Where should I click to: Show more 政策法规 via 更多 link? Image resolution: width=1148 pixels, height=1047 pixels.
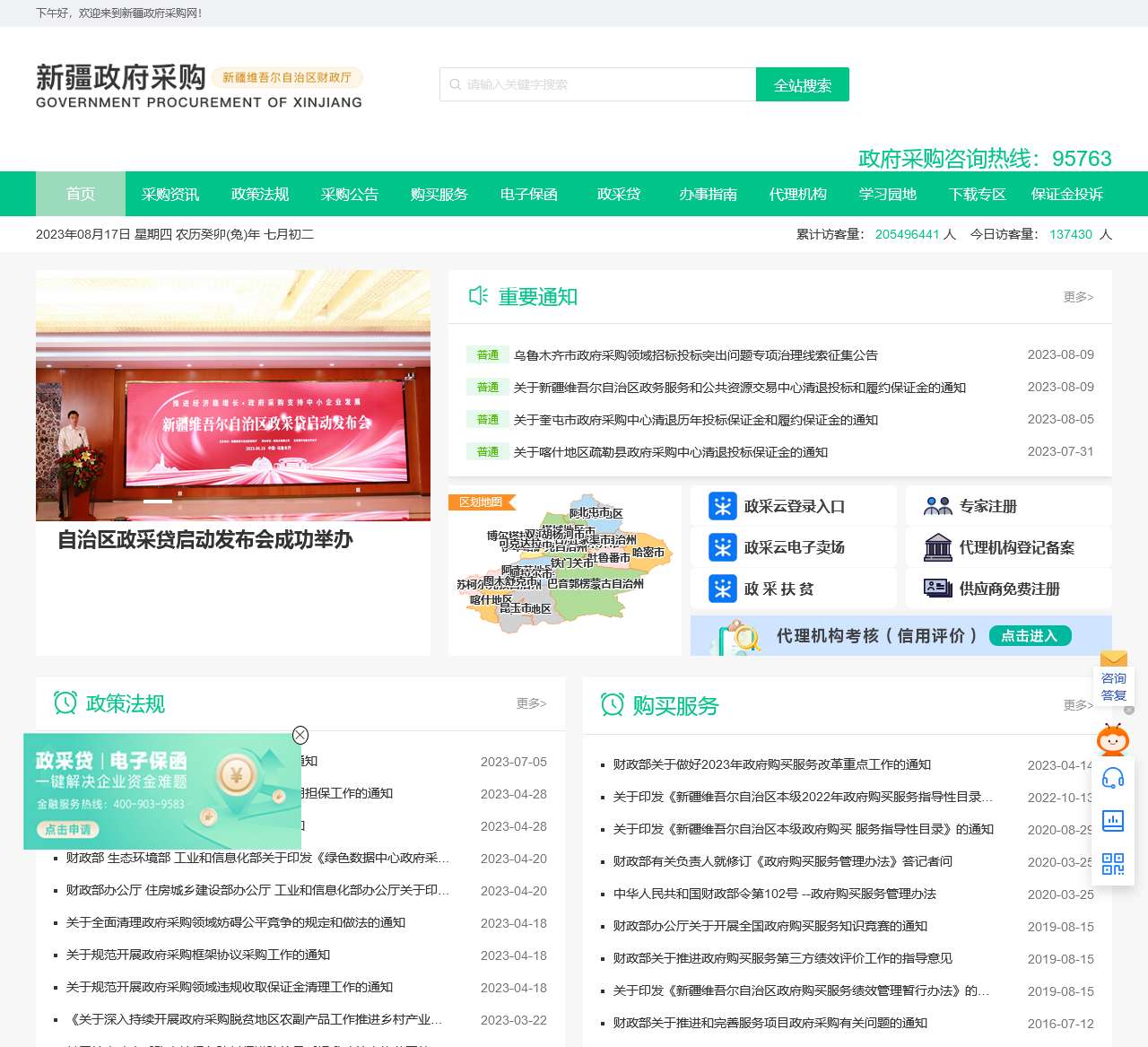click(x=531, y=703)
